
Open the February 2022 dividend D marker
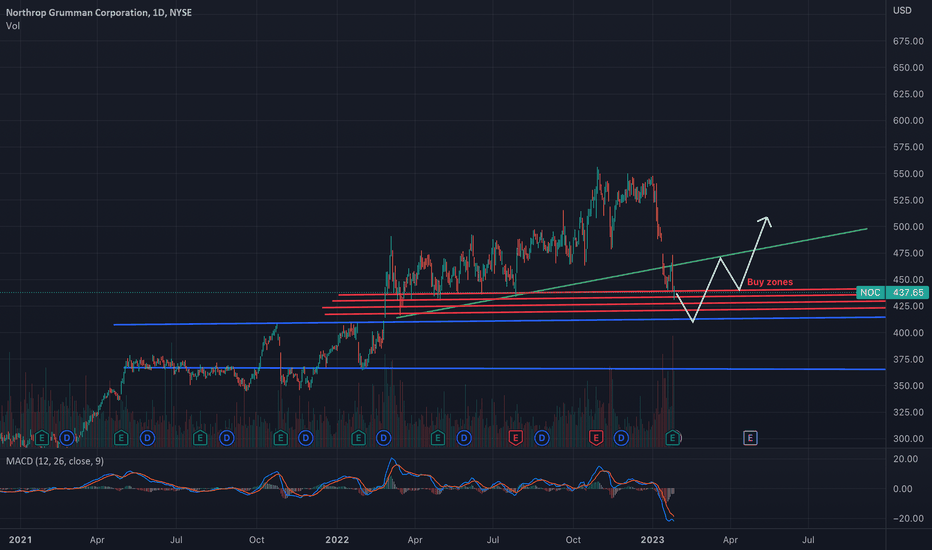(x=383, y=438)
